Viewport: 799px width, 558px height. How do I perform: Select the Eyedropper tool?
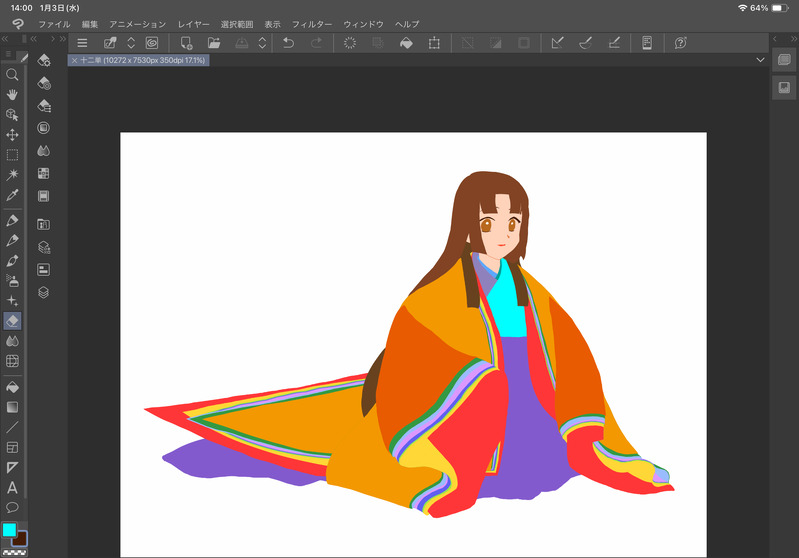click(12, 195)
